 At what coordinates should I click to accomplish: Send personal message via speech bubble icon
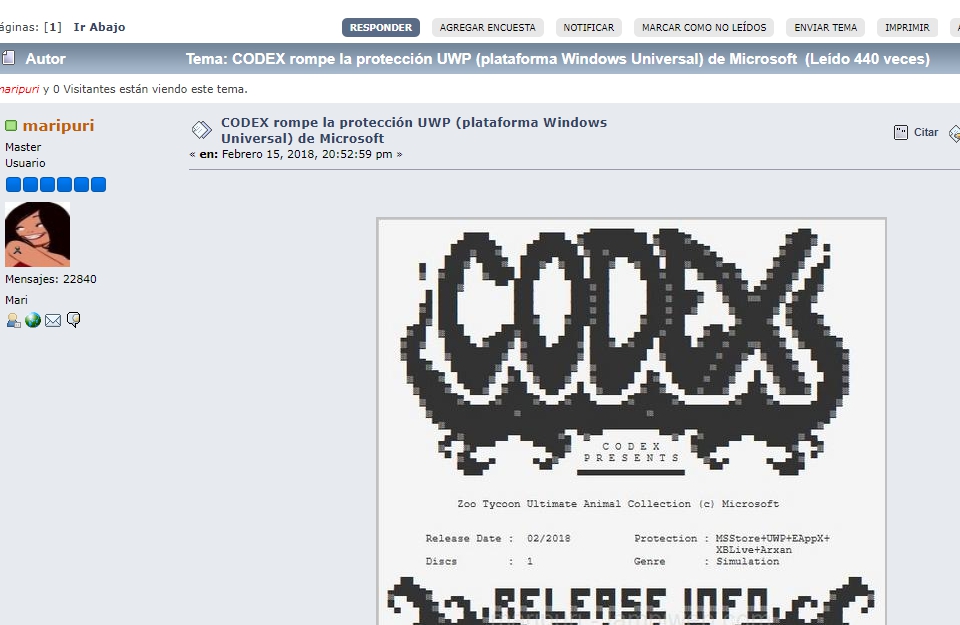(73, 320)
